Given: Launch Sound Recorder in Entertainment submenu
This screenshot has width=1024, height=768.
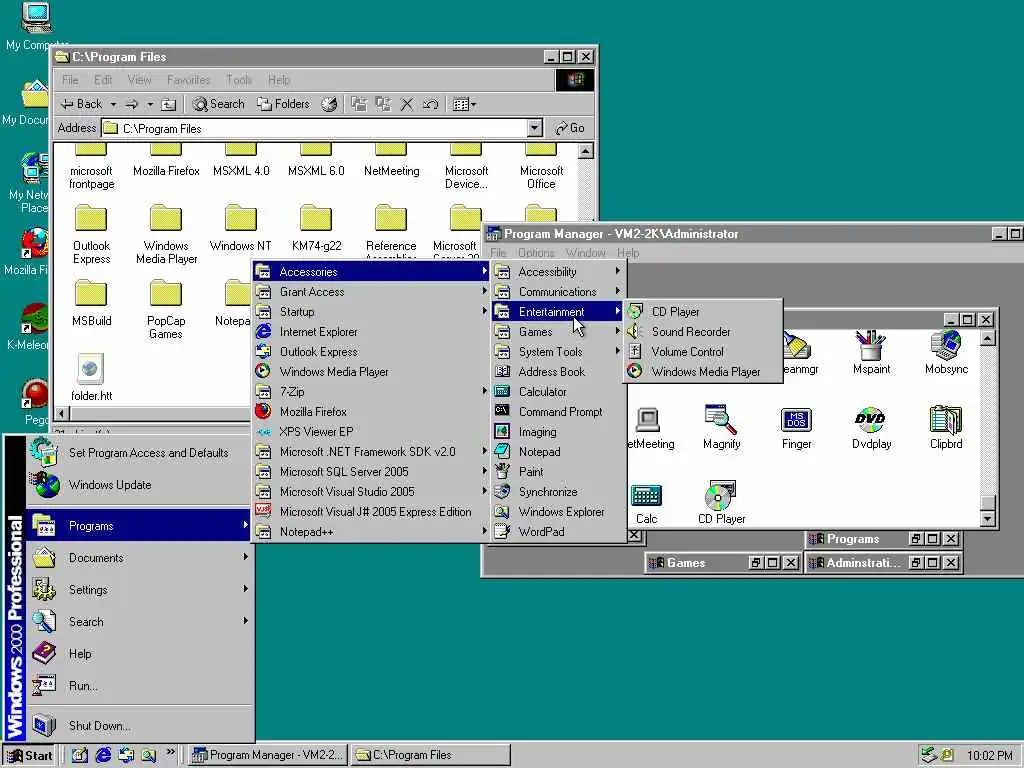Looking at the screenshot, I should [x=703, y=332].
